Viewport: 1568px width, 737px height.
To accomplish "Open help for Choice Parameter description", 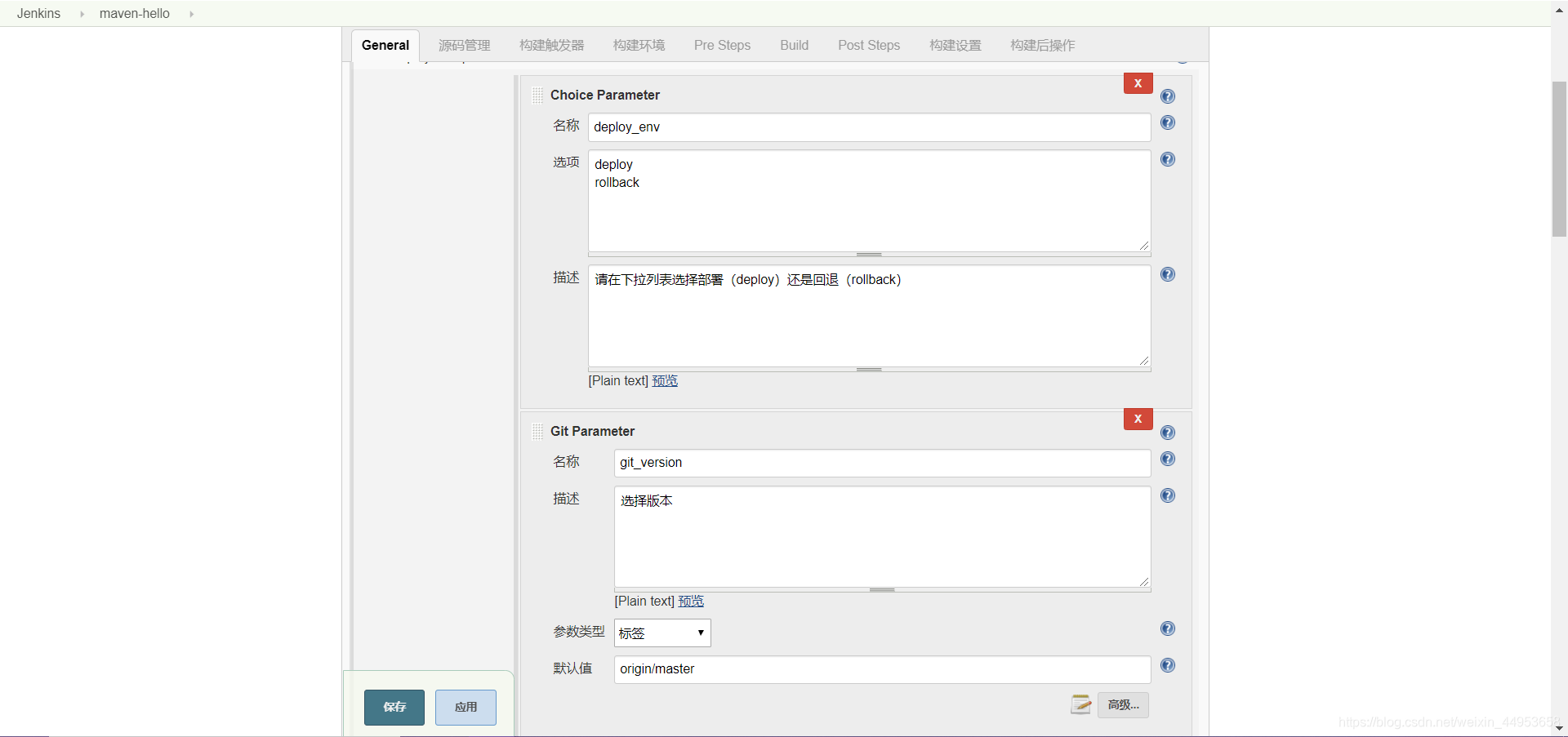I will 1168,274.
